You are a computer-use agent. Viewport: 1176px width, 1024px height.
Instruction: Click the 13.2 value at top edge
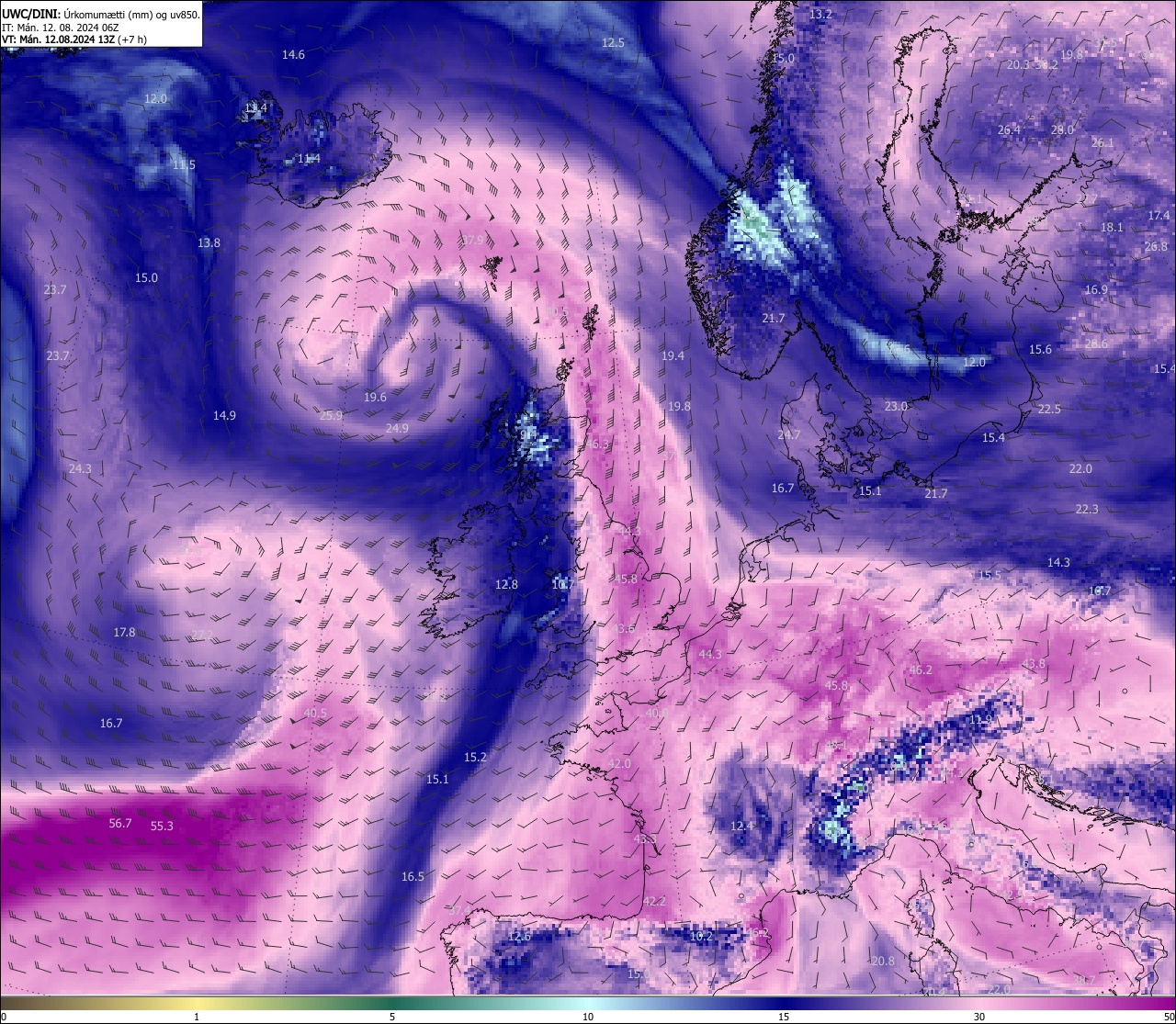click(x=820, y=15)
